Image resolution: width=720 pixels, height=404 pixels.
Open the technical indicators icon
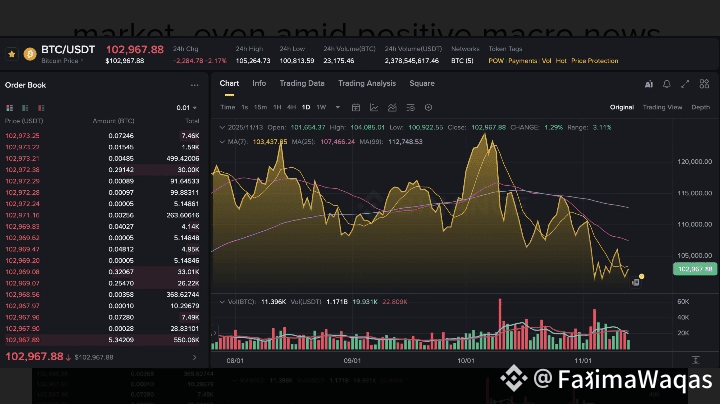click(x=392, y=107)
